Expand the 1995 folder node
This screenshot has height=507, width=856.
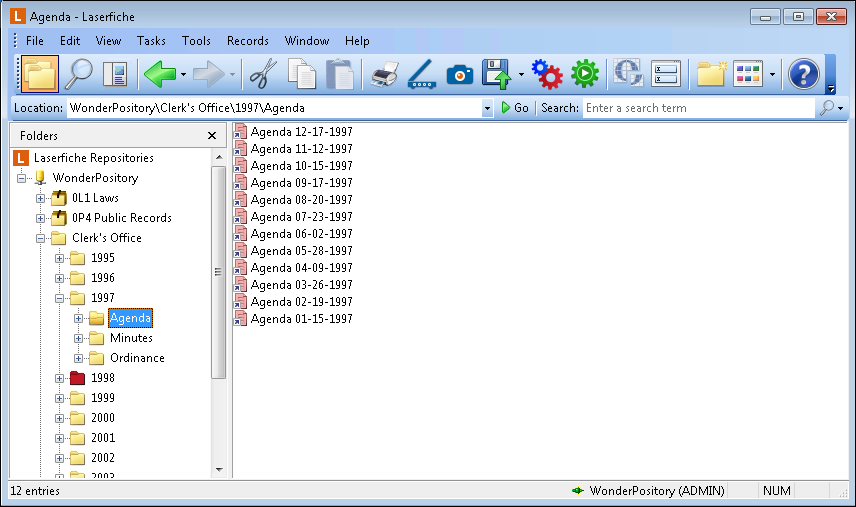(60, 258)
